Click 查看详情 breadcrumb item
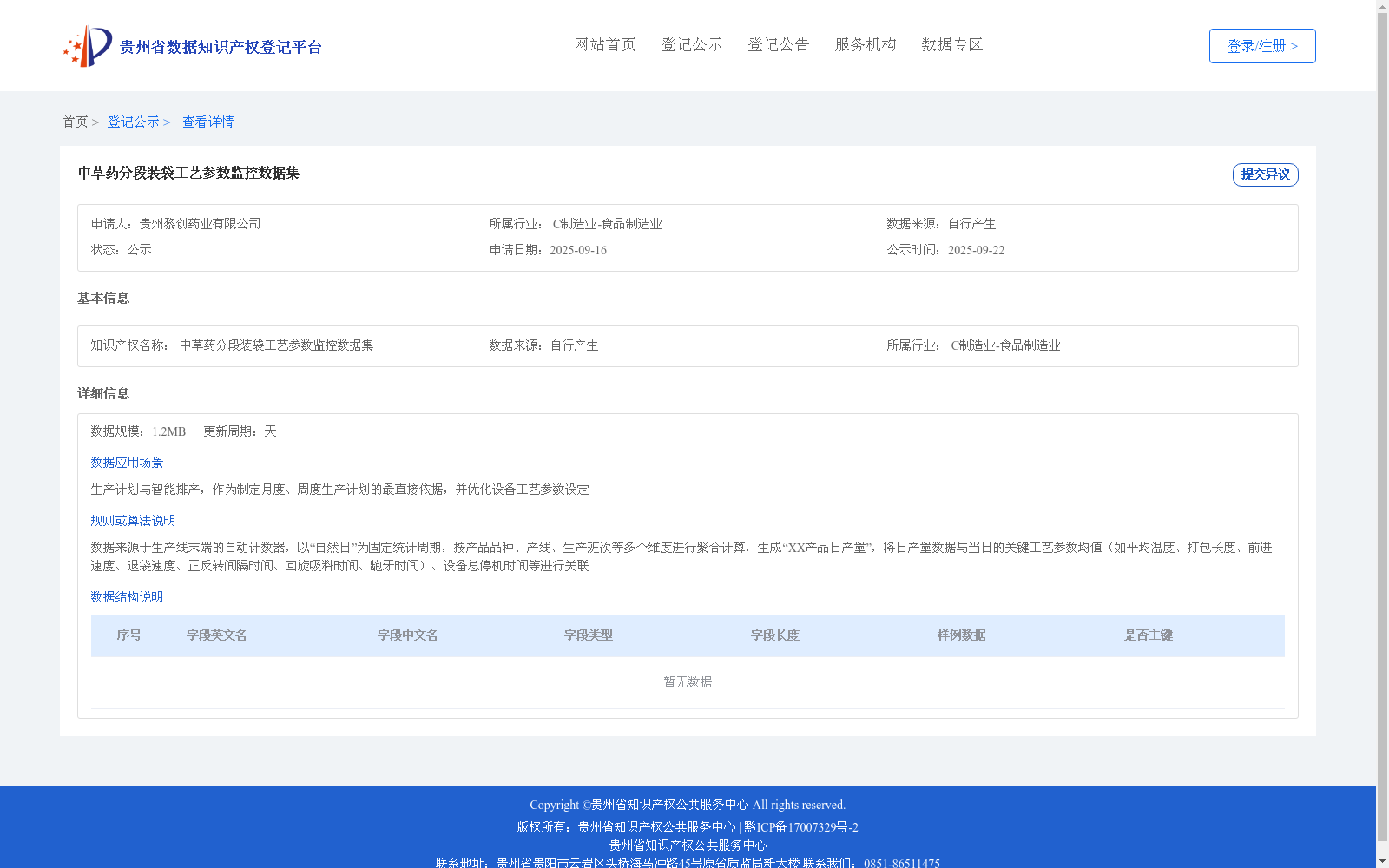 pyautogui.click(x=207, y=122)
